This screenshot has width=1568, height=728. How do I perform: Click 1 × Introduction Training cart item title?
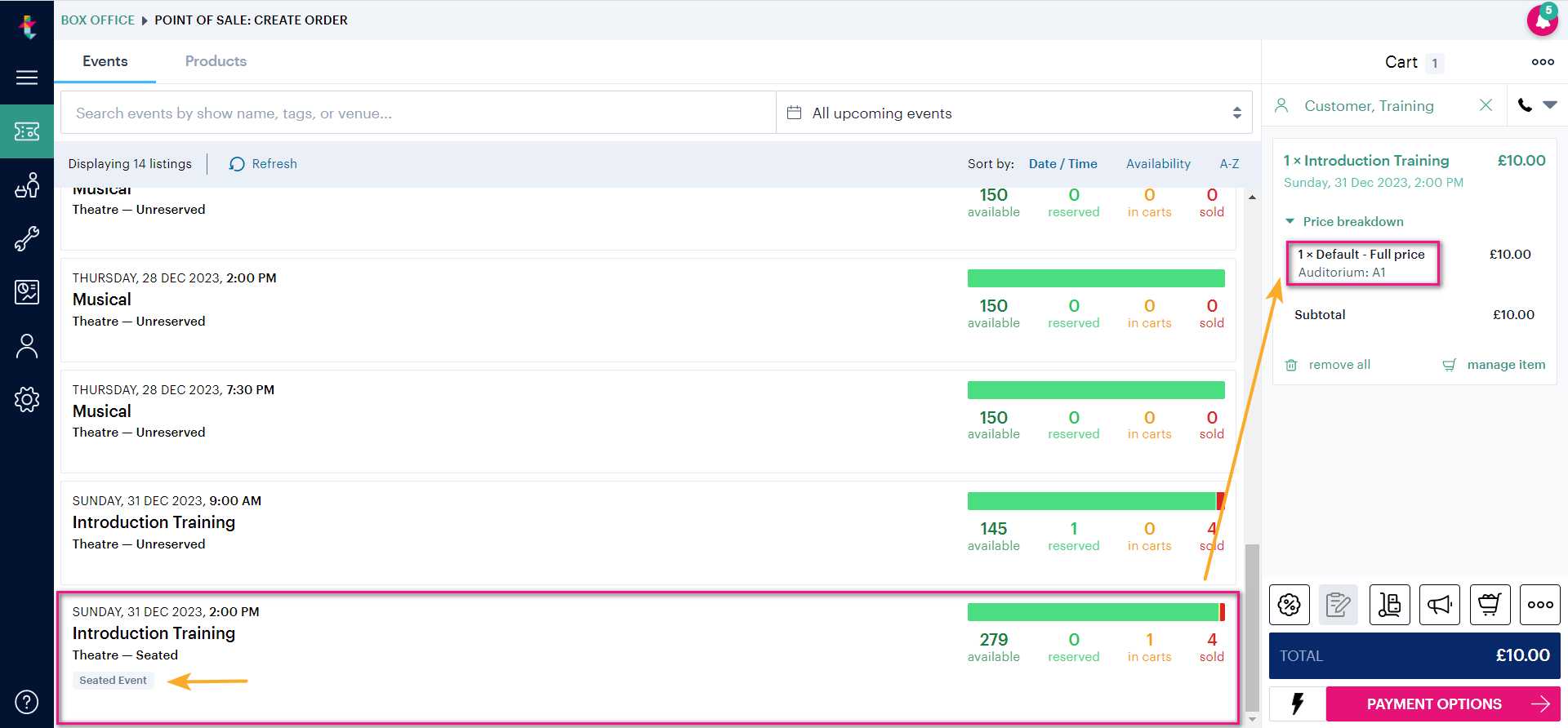[1366, 161]
